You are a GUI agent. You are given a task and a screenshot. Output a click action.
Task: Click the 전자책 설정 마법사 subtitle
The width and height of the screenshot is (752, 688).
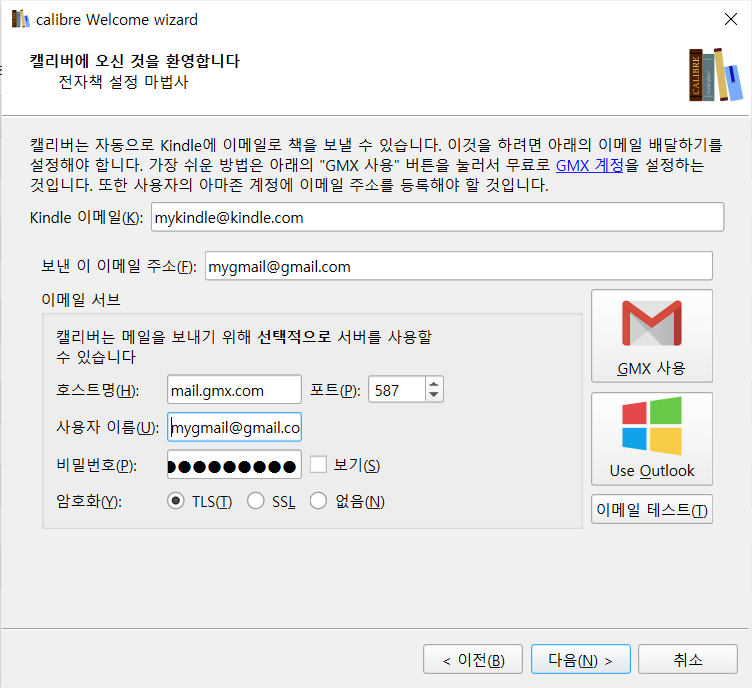tap(123, 82)
